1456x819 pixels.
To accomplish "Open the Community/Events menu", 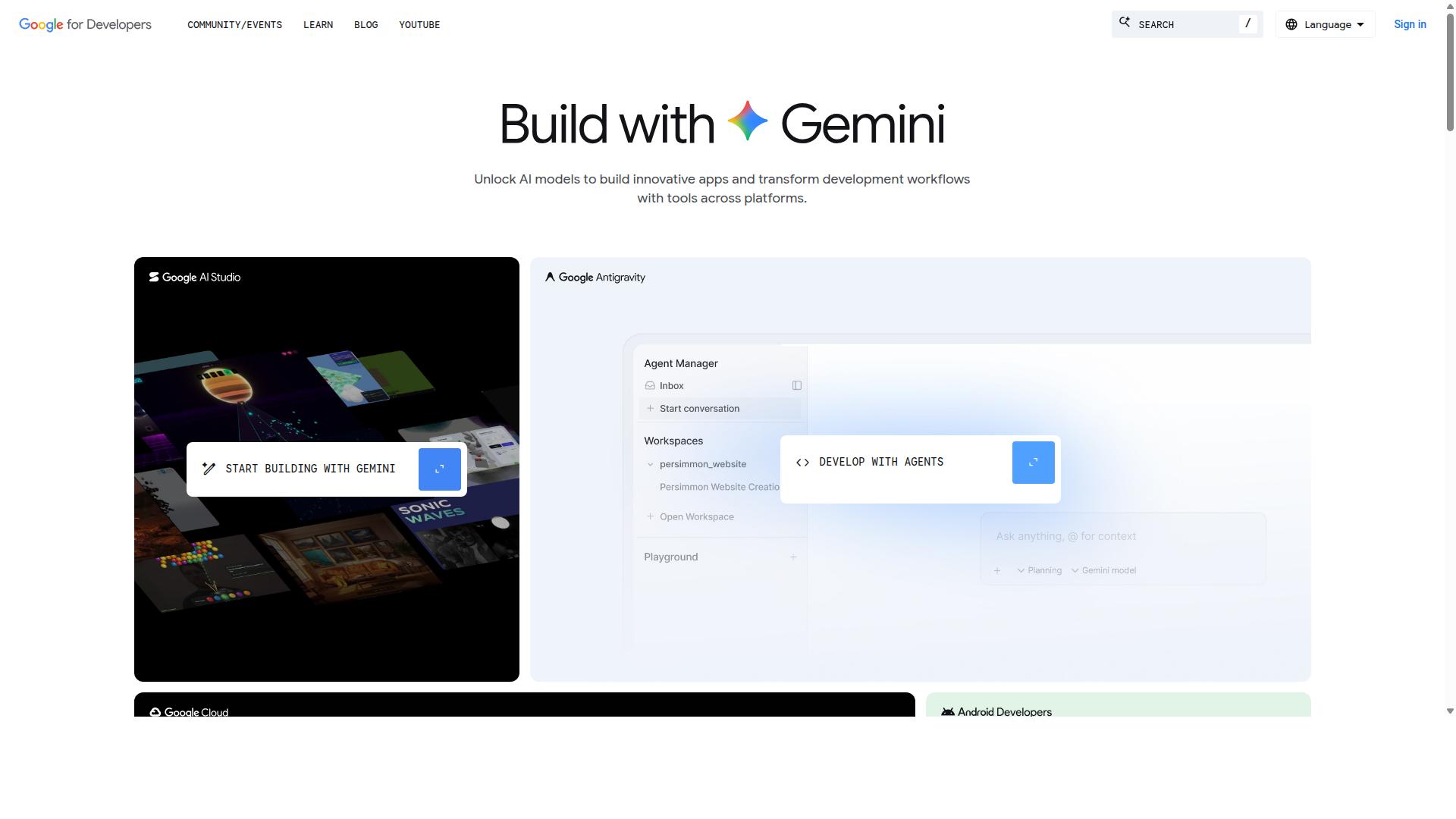I will [x=235, y=25].
